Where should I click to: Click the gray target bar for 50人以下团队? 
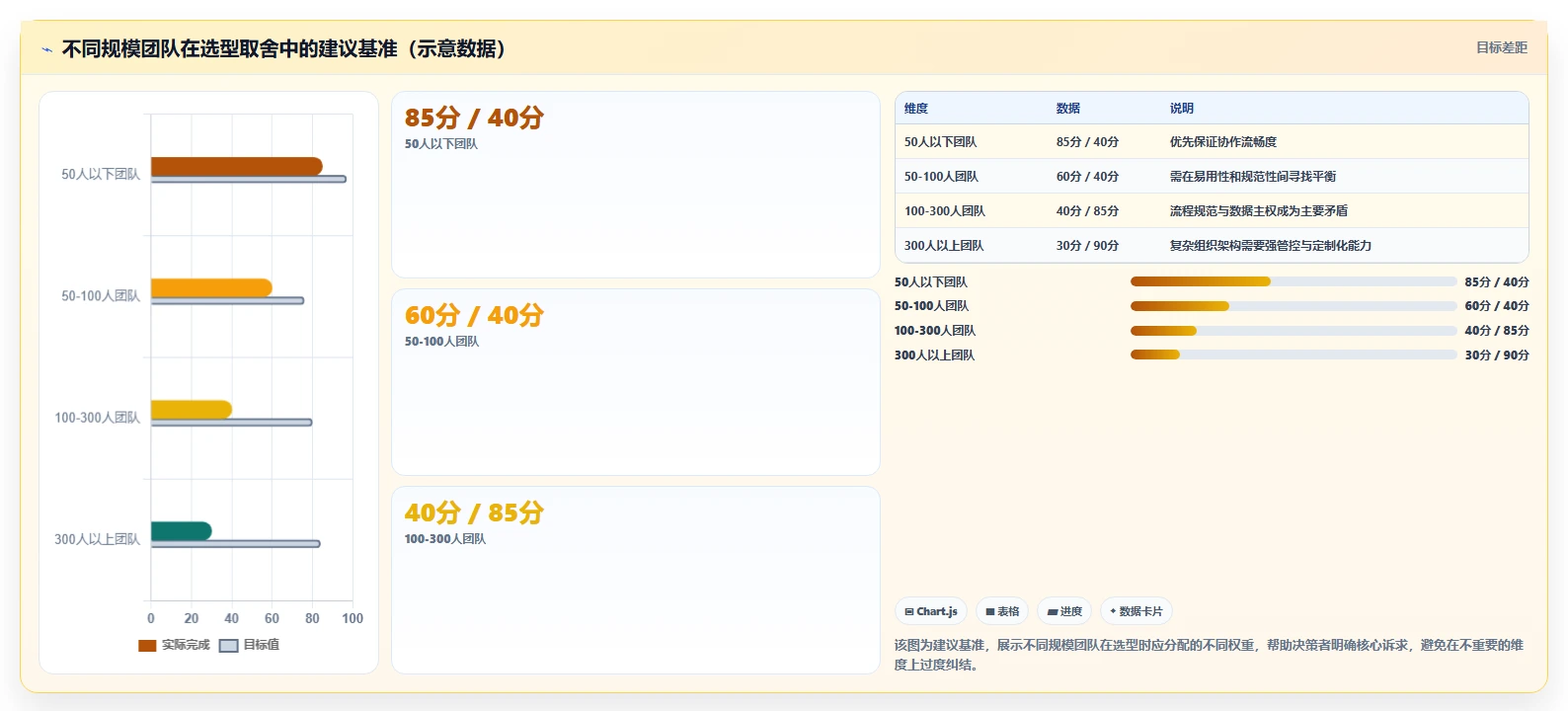point(248,179)
